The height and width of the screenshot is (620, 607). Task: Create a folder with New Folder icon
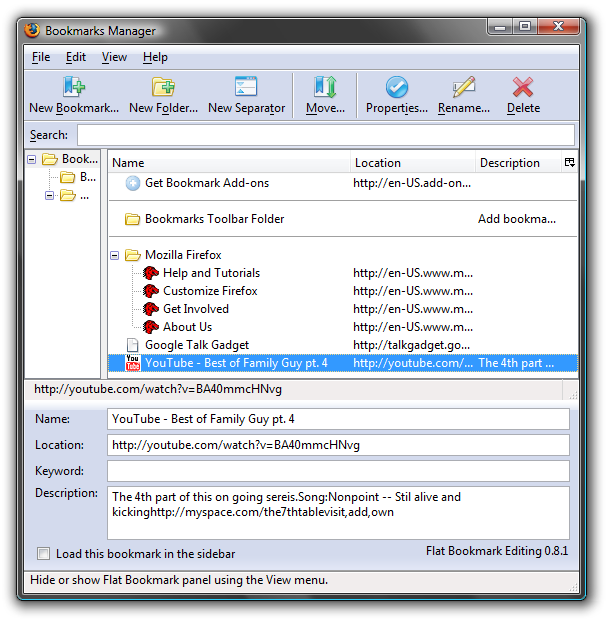click(x=163, y=87)
